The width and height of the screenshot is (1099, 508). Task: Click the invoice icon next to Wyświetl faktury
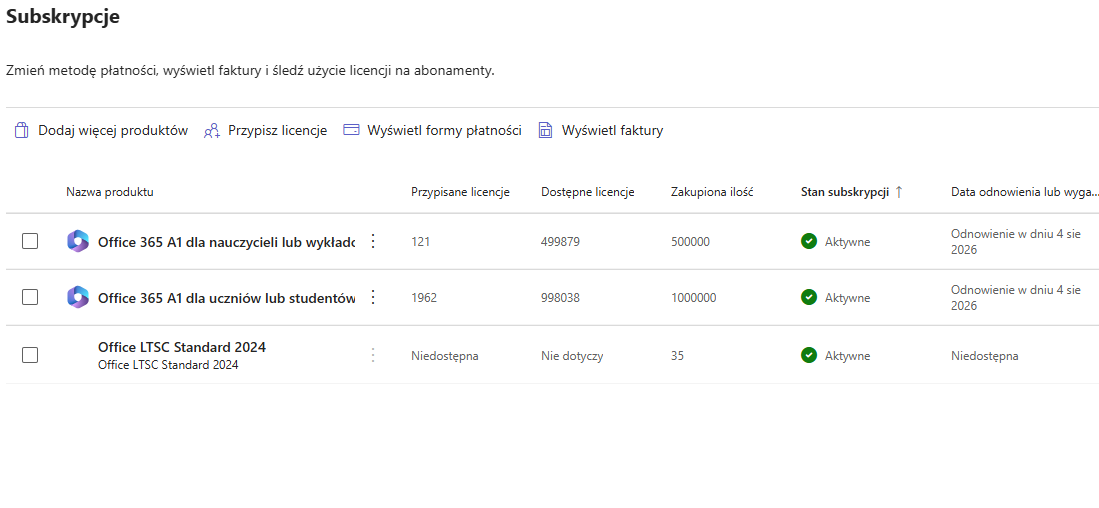point(545,130)
